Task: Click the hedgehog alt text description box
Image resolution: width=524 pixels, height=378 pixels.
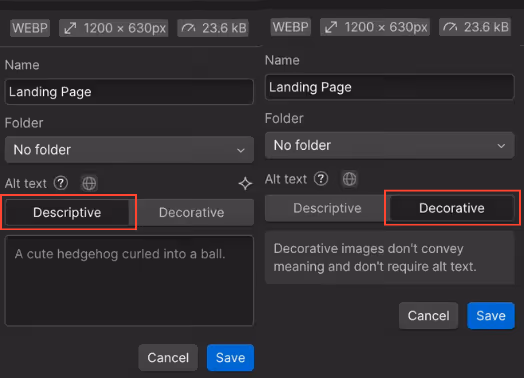Action: pos(129,281)
